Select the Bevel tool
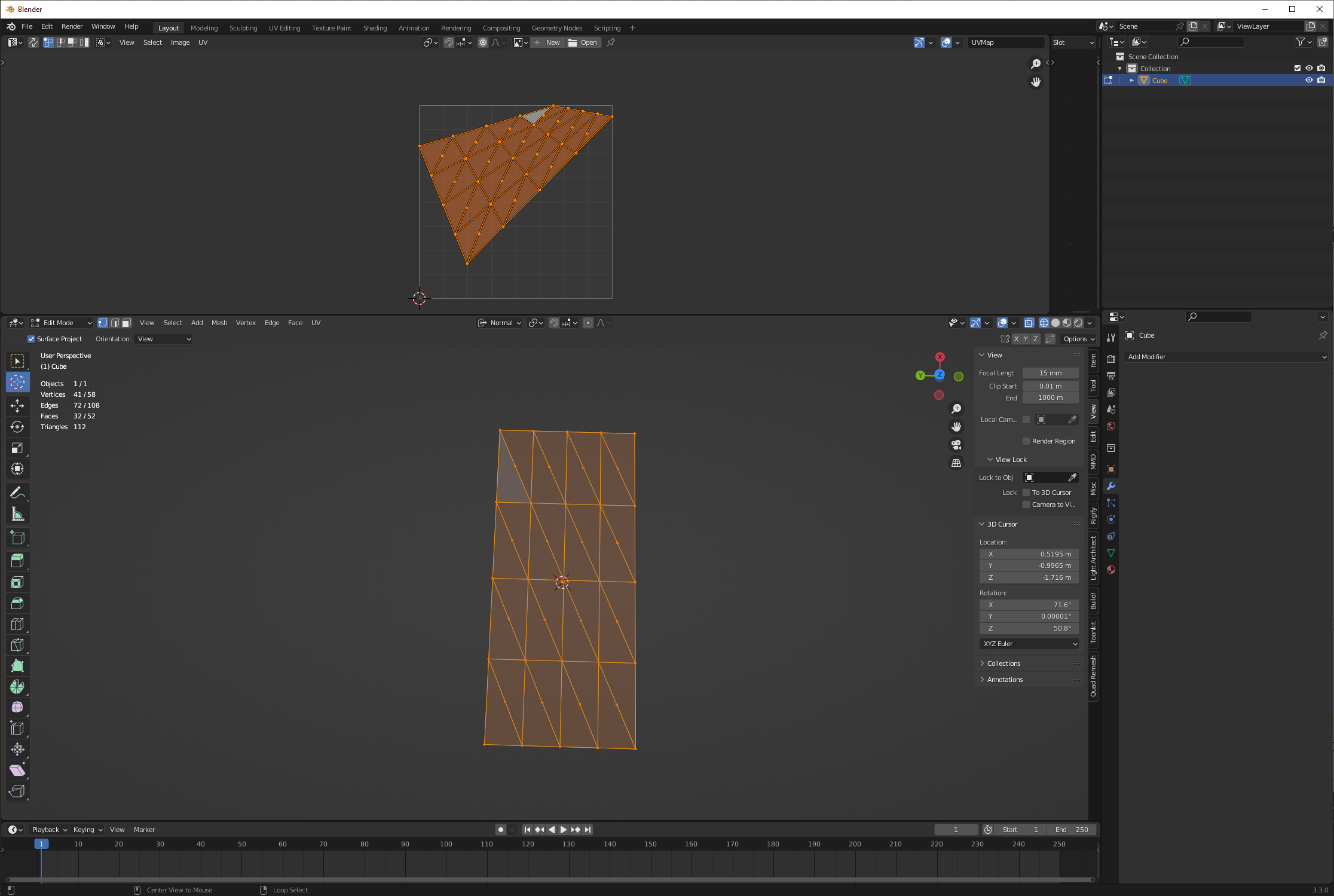1334x896 pixels. pyautogui.click(x=17, y=603)
